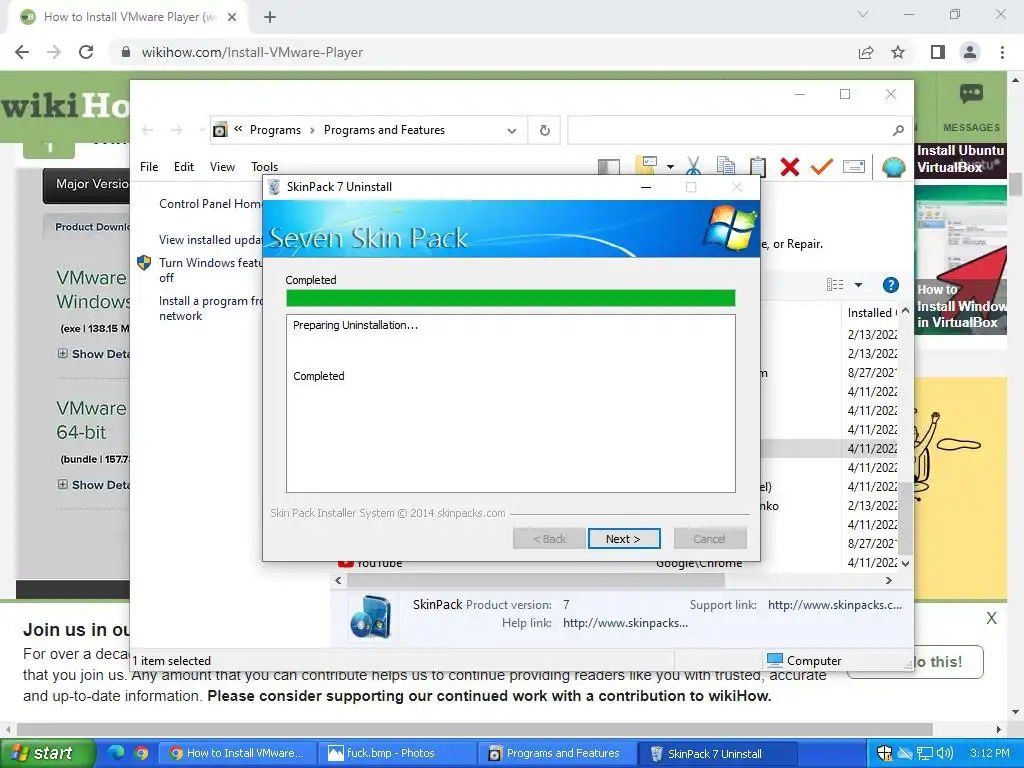This screenshot has width=1024, height=768.
Task: Open the view options dropdown arrow
Action: pos(858,285)
